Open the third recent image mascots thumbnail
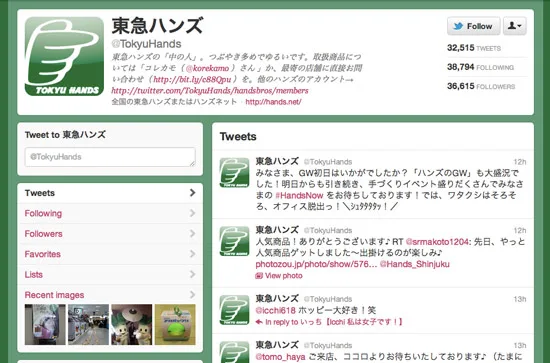This screenshot has width=550, height=363. click(x=132, y=324)
